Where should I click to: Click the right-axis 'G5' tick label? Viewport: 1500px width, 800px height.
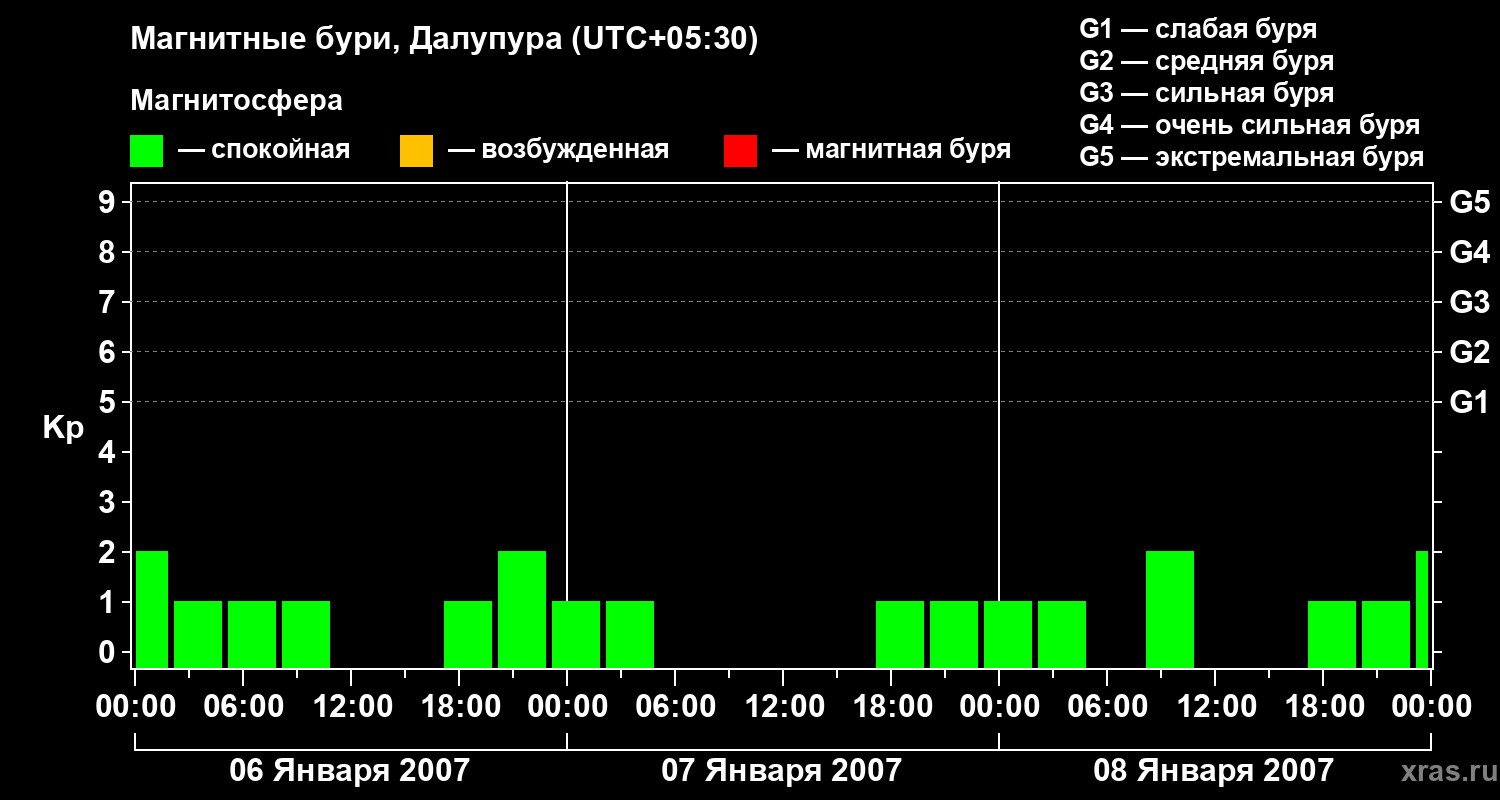click(x=1469, y=202)
